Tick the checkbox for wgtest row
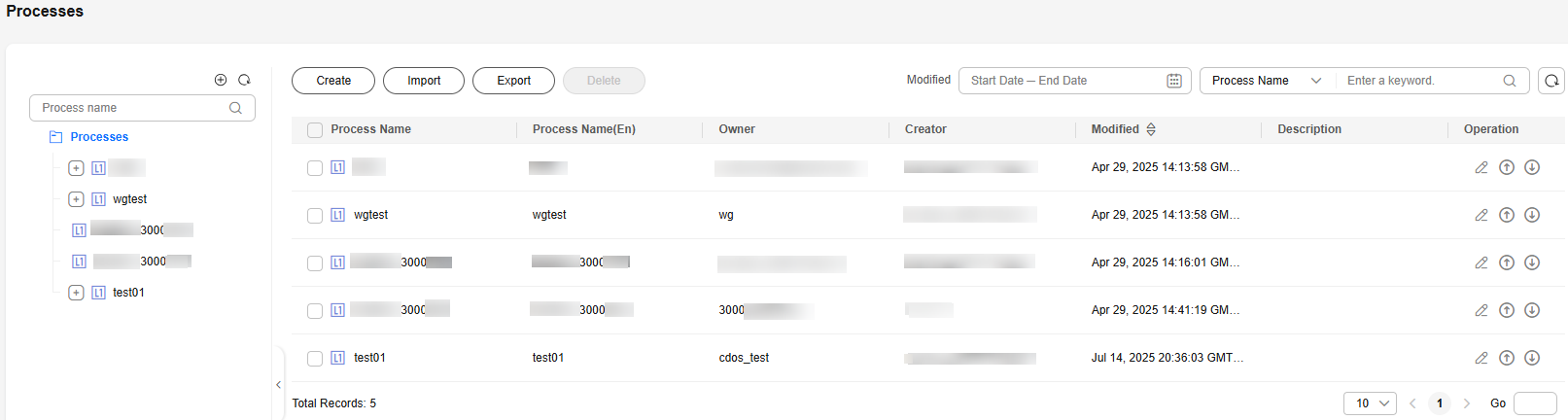Viewport: 1568px width, 420px height. 315,216
